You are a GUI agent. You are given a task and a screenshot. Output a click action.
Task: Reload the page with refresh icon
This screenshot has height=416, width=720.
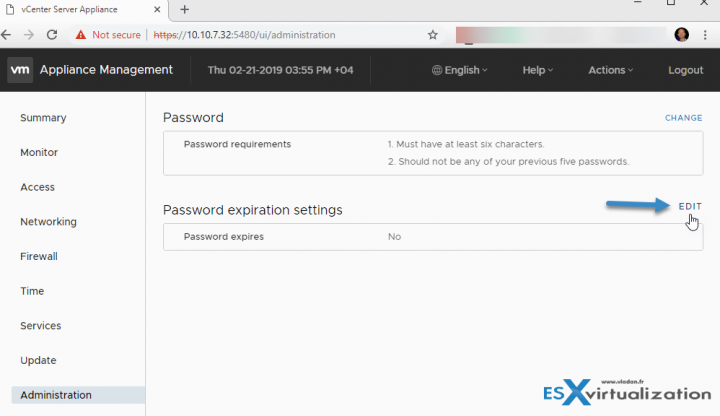click(x=52, y=35)
